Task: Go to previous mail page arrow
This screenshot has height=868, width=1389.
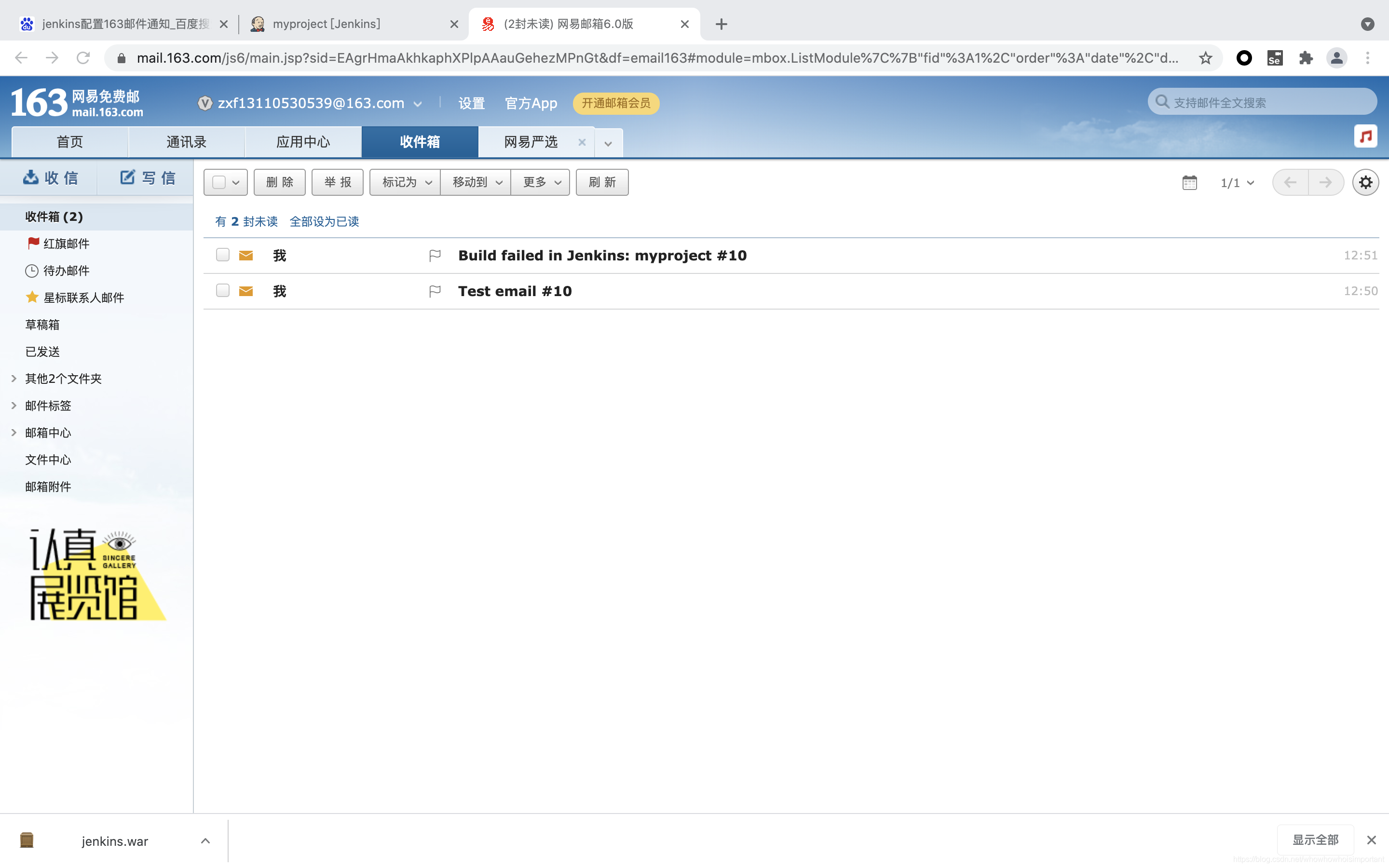Action: [x=1290, y=183]
